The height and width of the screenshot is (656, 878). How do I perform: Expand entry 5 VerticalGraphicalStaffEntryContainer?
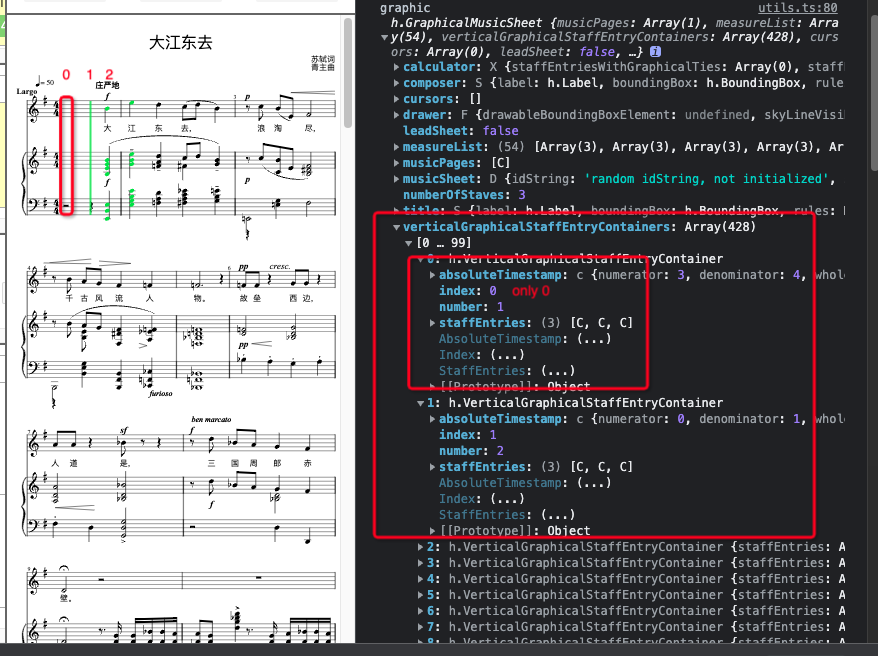tap(421, 595)
